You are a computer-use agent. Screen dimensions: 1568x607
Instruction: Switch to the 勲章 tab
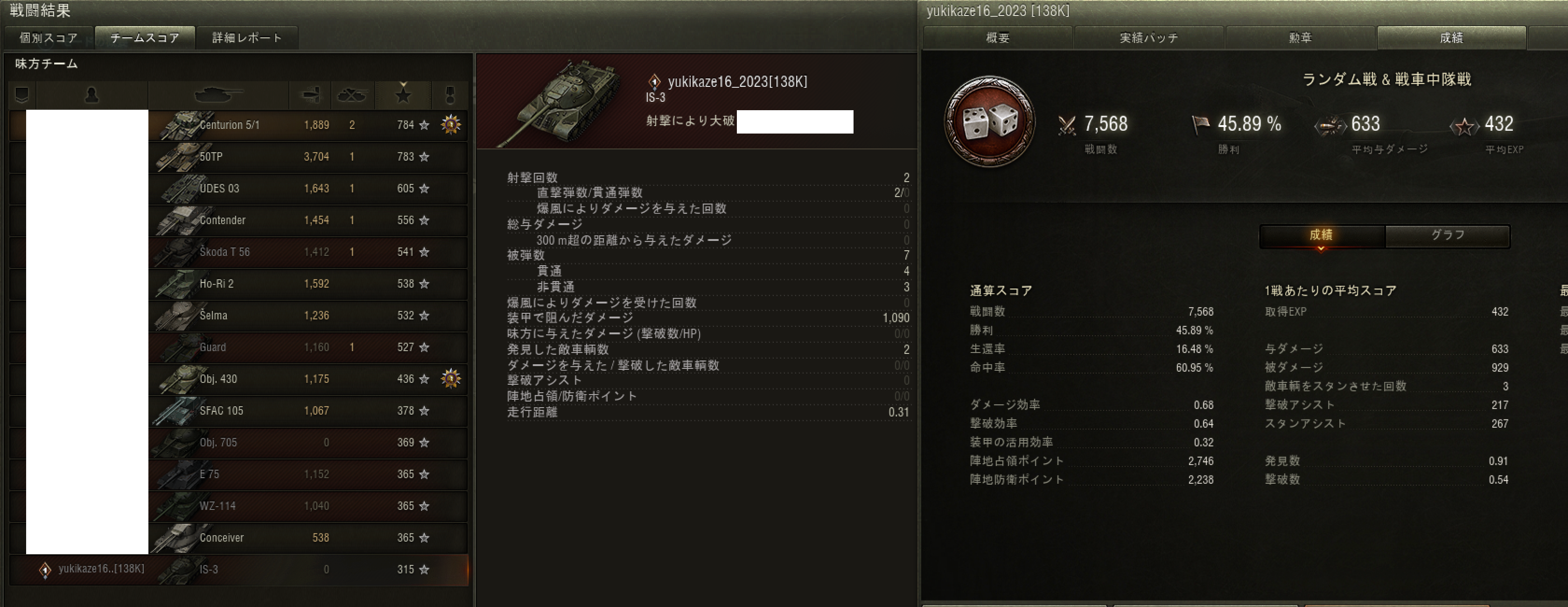point(1300,38)
